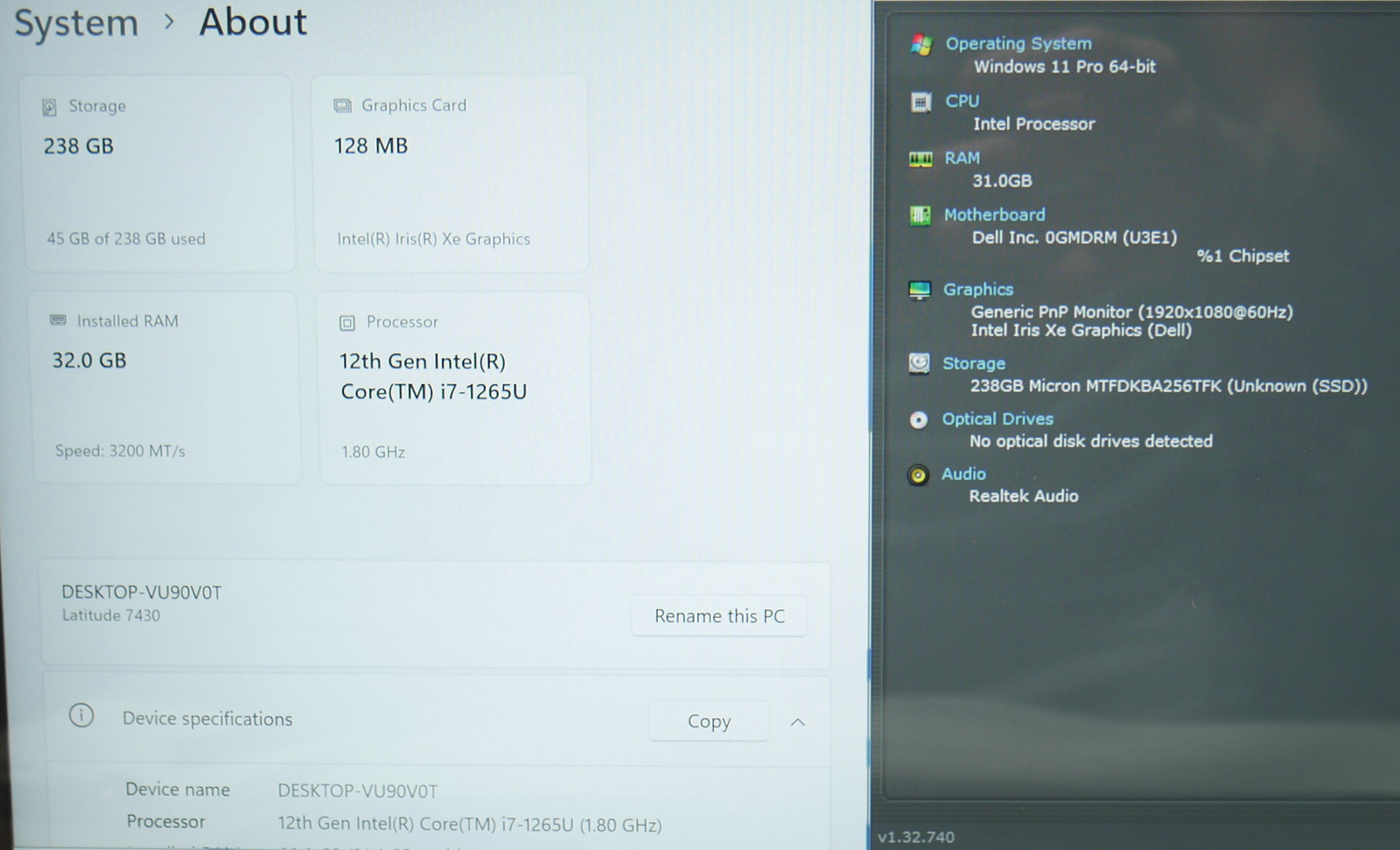Click the 12th Gen Intel Core i7-1265U card text

433,376
